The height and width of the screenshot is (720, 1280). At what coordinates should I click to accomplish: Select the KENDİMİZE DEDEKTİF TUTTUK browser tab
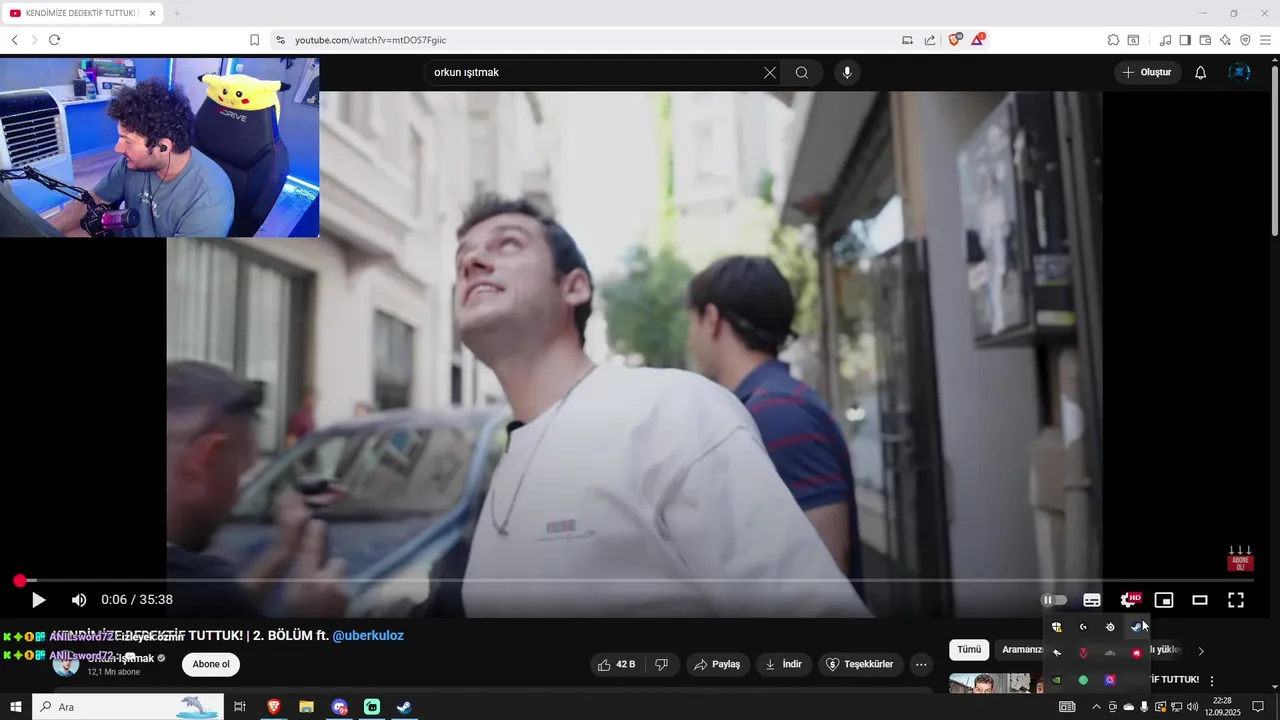[x=80, y=13]
